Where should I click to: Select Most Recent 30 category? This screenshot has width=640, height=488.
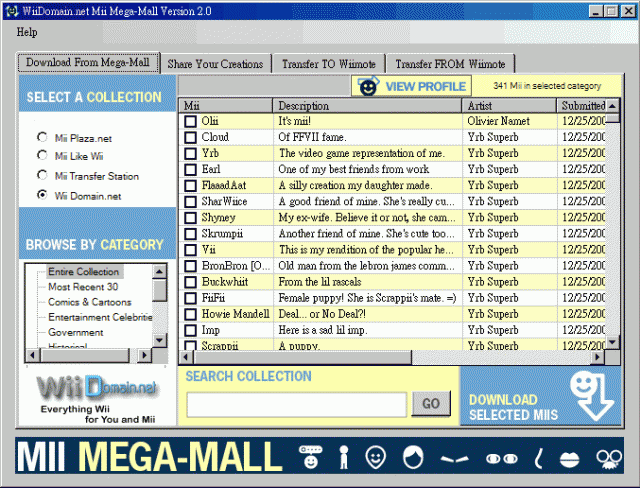83,287
